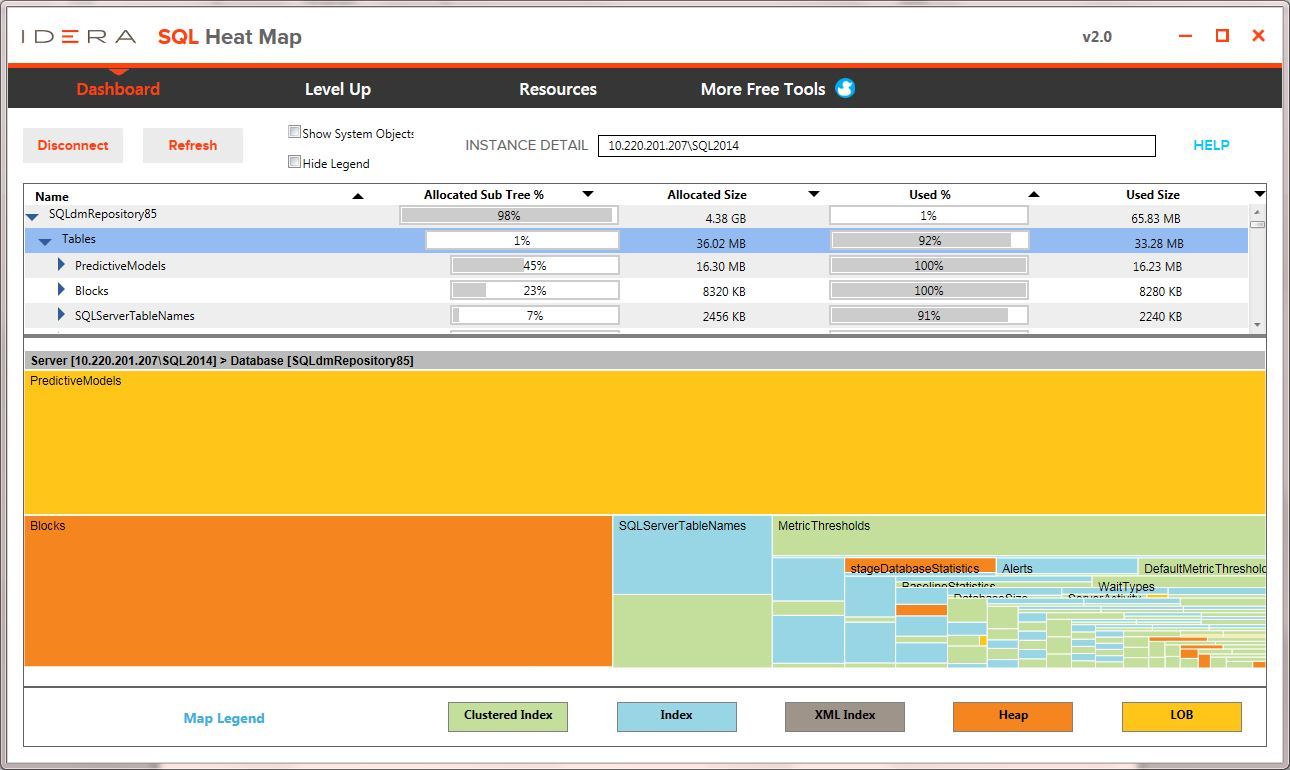The height and width of the screenshot is (770, 1290).
Task: Select the SQLServerTableNames index block
Action: (692, 555)
